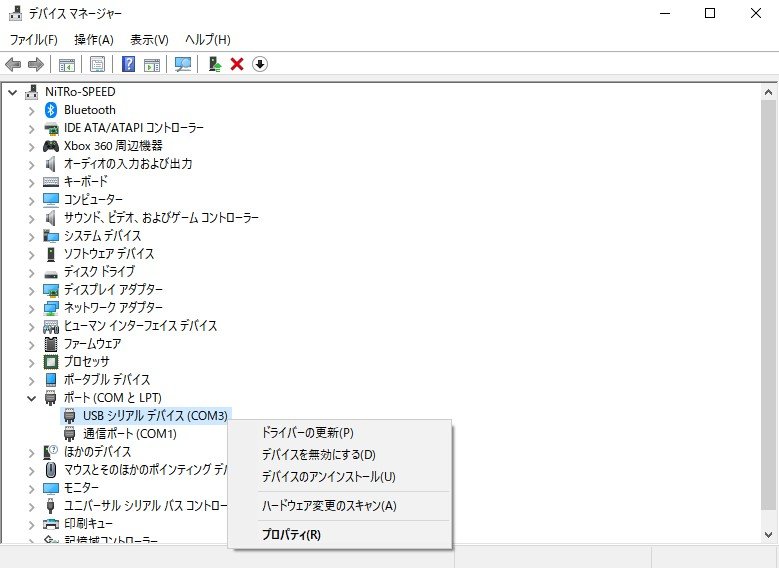Viewport: 779px width, 568px height.
Task: Open the ヘルプ(H) menu
Action: tap(208, 39)
